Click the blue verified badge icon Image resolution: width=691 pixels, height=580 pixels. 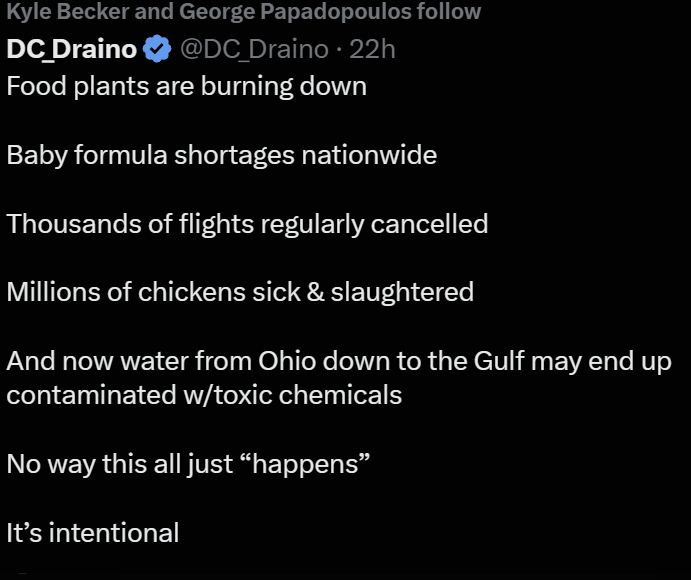(157, 48)
